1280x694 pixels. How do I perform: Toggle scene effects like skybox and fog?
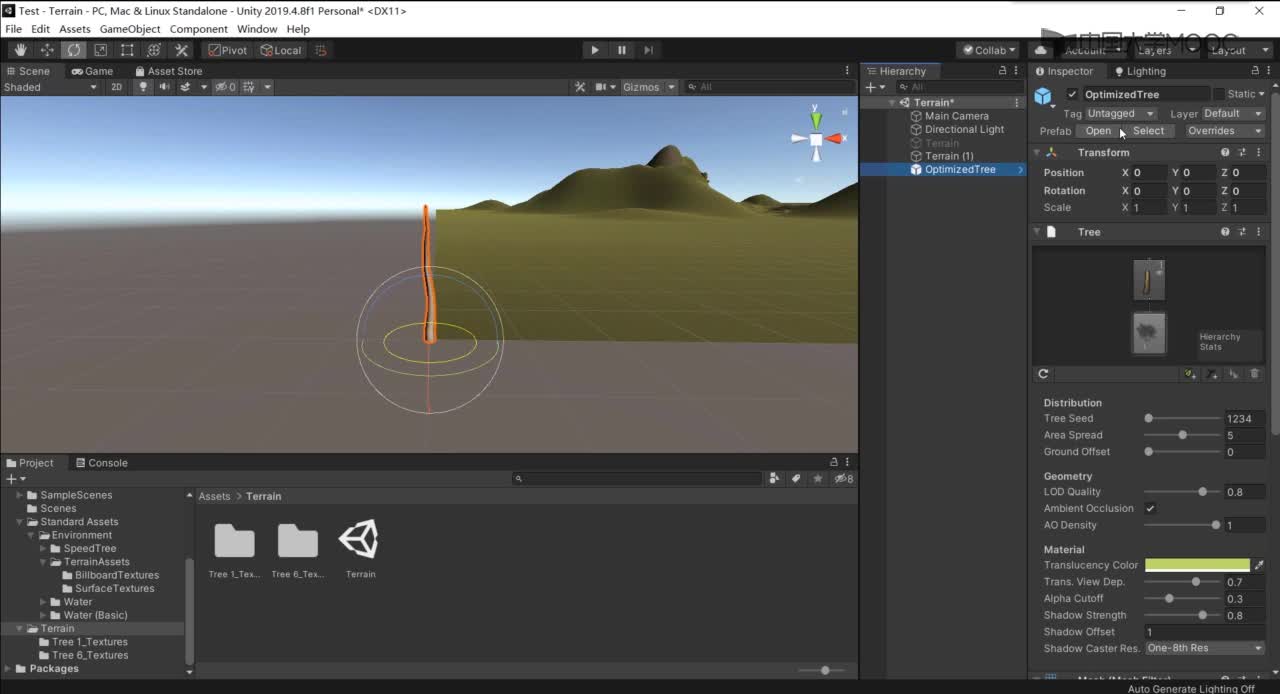186,87
